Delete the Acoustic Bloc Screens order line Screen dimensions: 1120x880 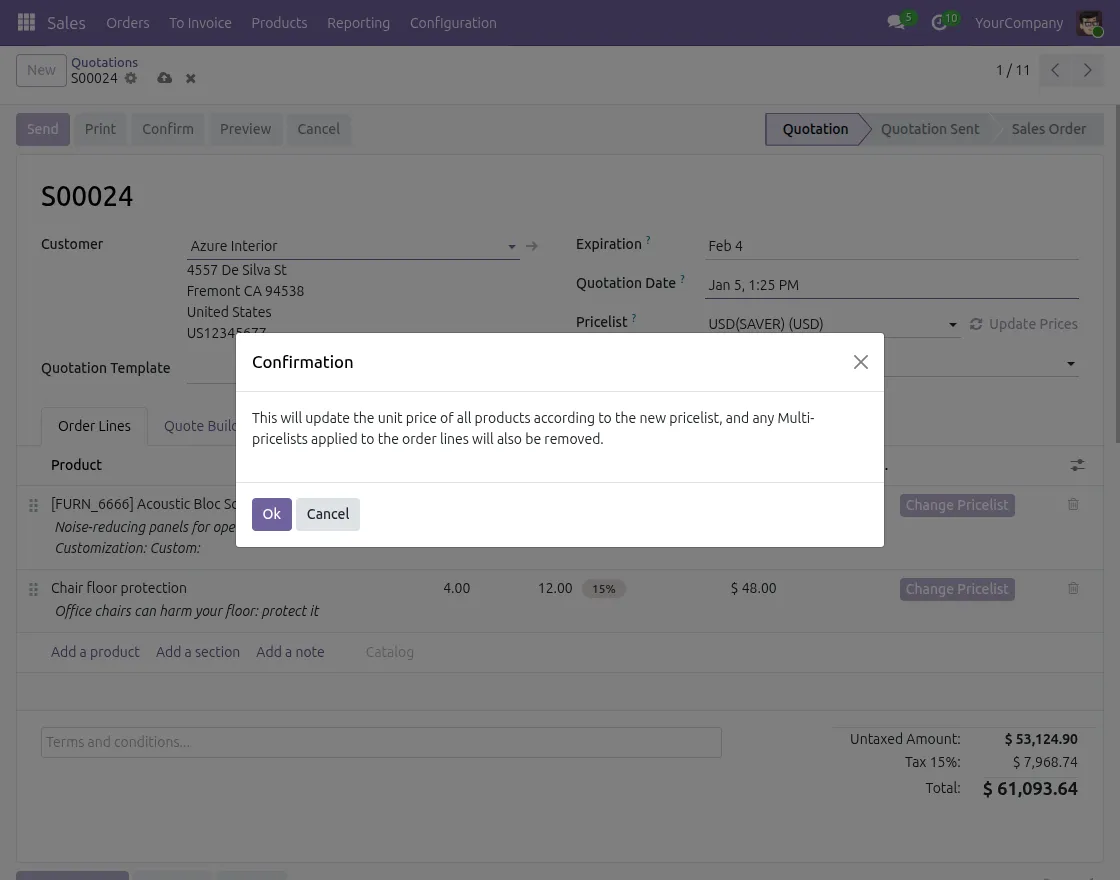1073,504
